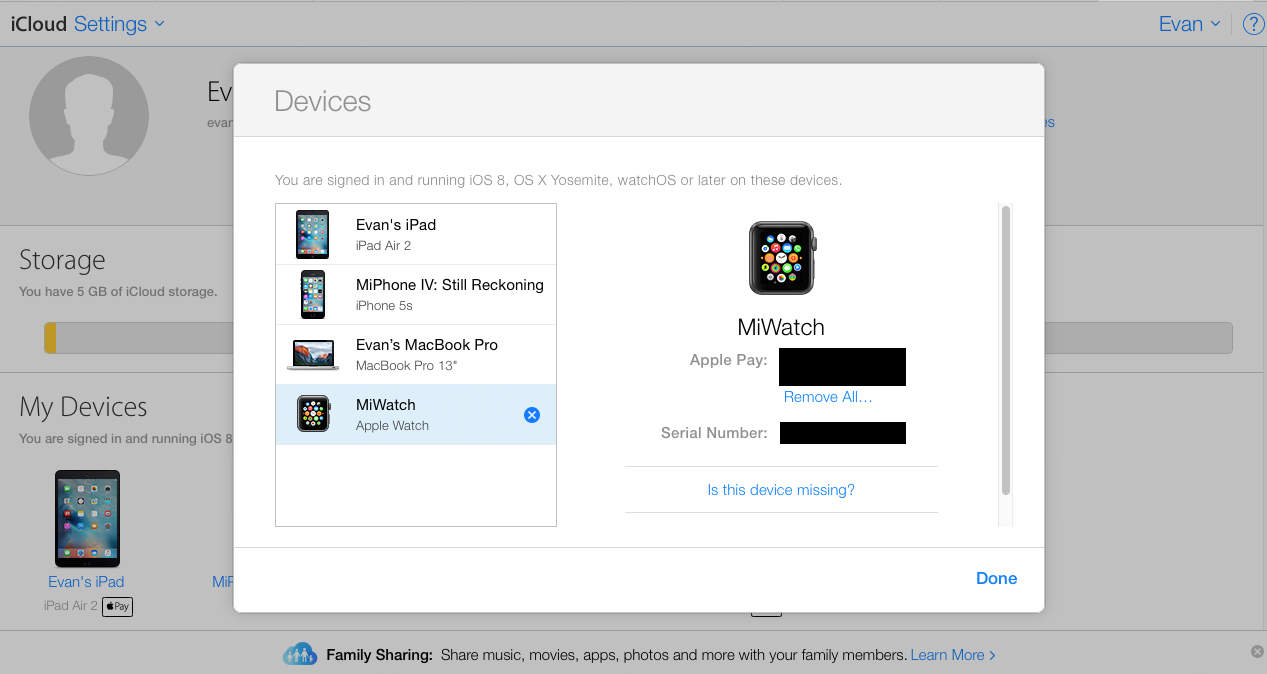Select the MiWatch row in device list
The height and width of the screenshot is (674, 1267).
416,414
